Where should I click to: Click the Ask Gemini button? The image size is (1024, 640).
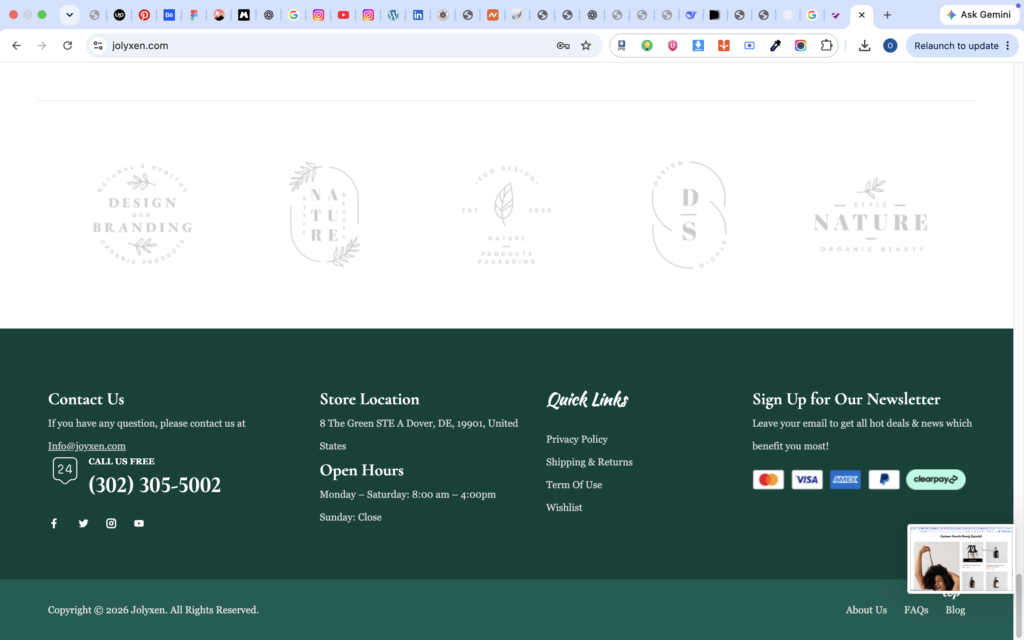tap(979, 14)
